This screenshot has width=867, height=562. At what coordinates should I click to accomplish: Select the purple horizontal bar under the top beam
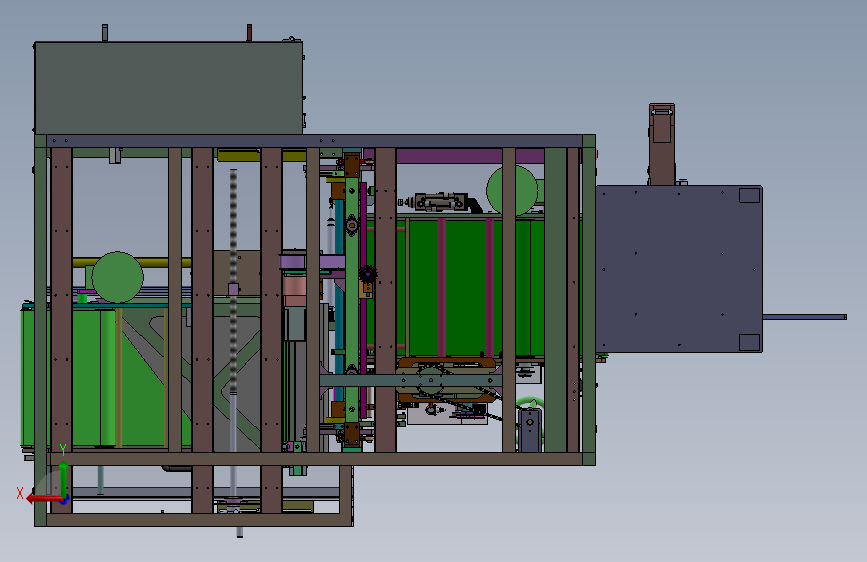pos(470,155)
